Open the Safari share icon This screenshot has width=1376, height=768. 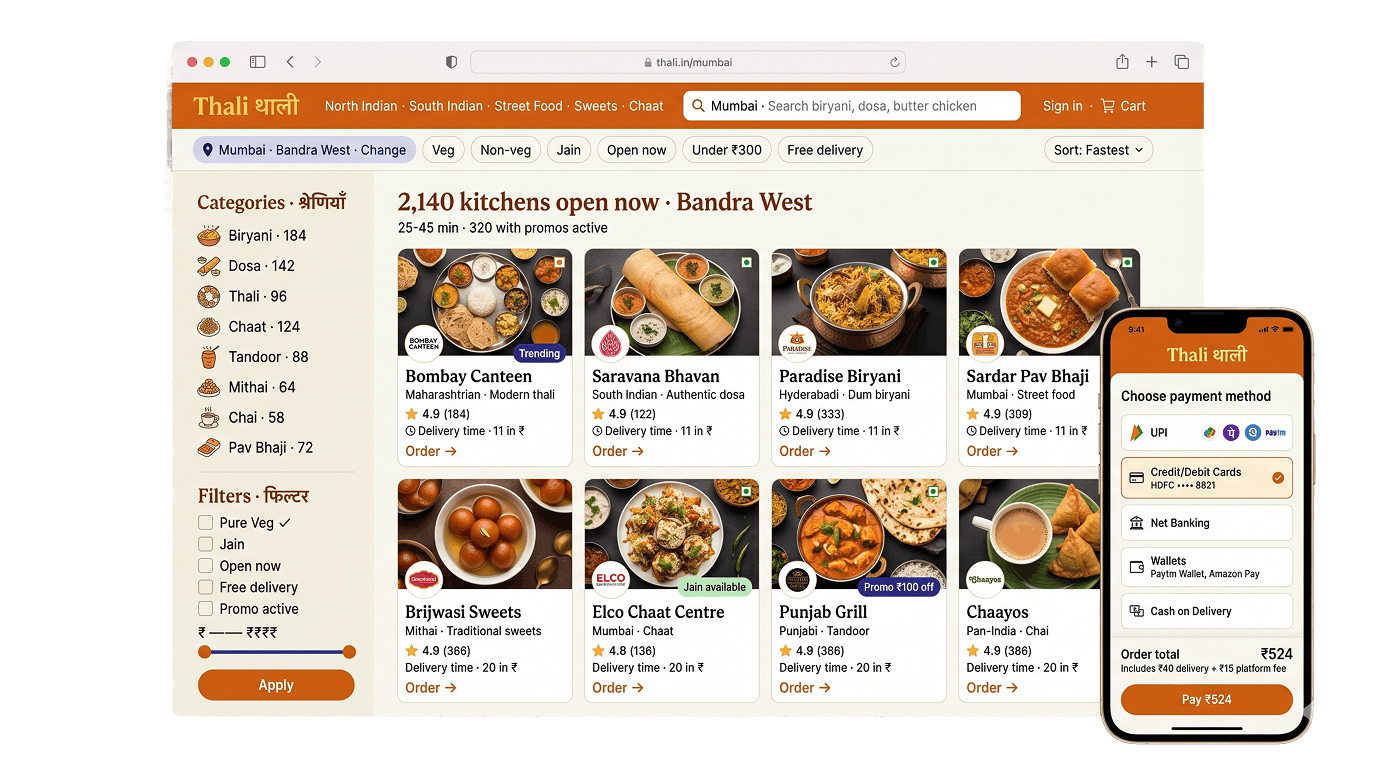click(x=1122, y=62)
